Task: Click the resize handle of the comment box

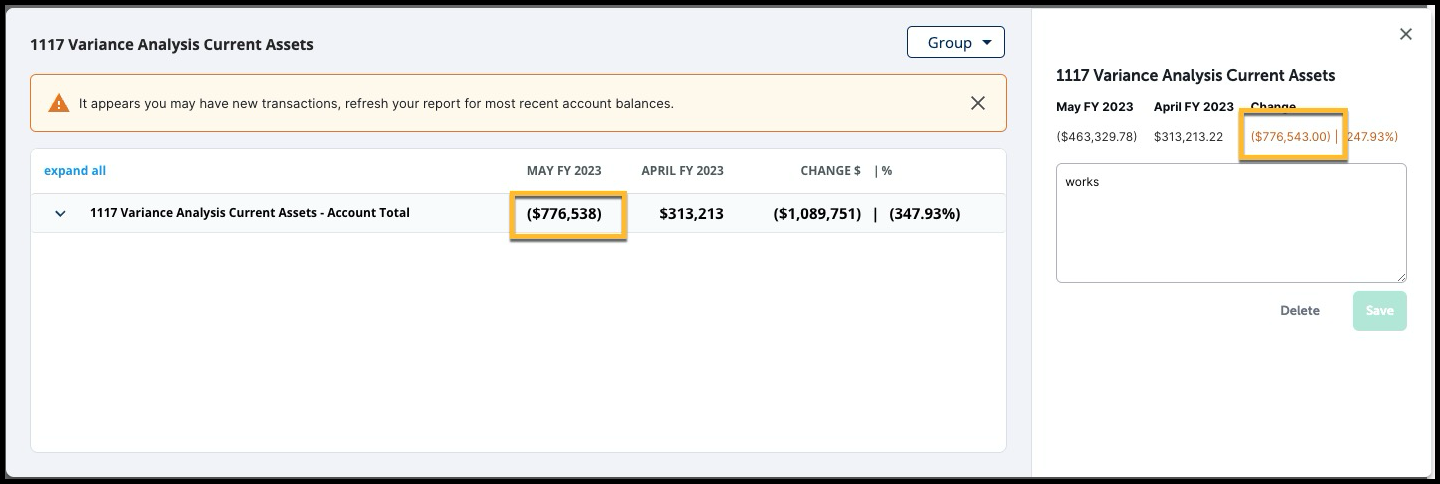Action: [x=1401, y=276]
